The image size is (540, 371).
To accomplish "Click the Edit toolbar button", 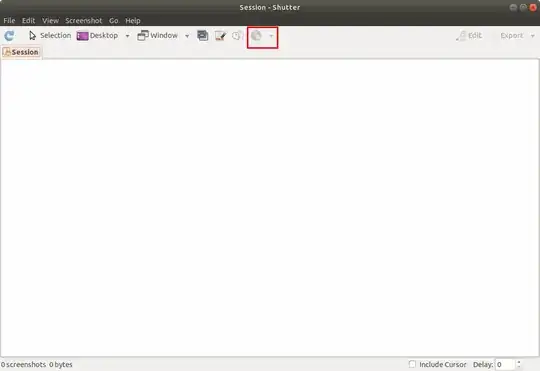I will coord(469,35).
